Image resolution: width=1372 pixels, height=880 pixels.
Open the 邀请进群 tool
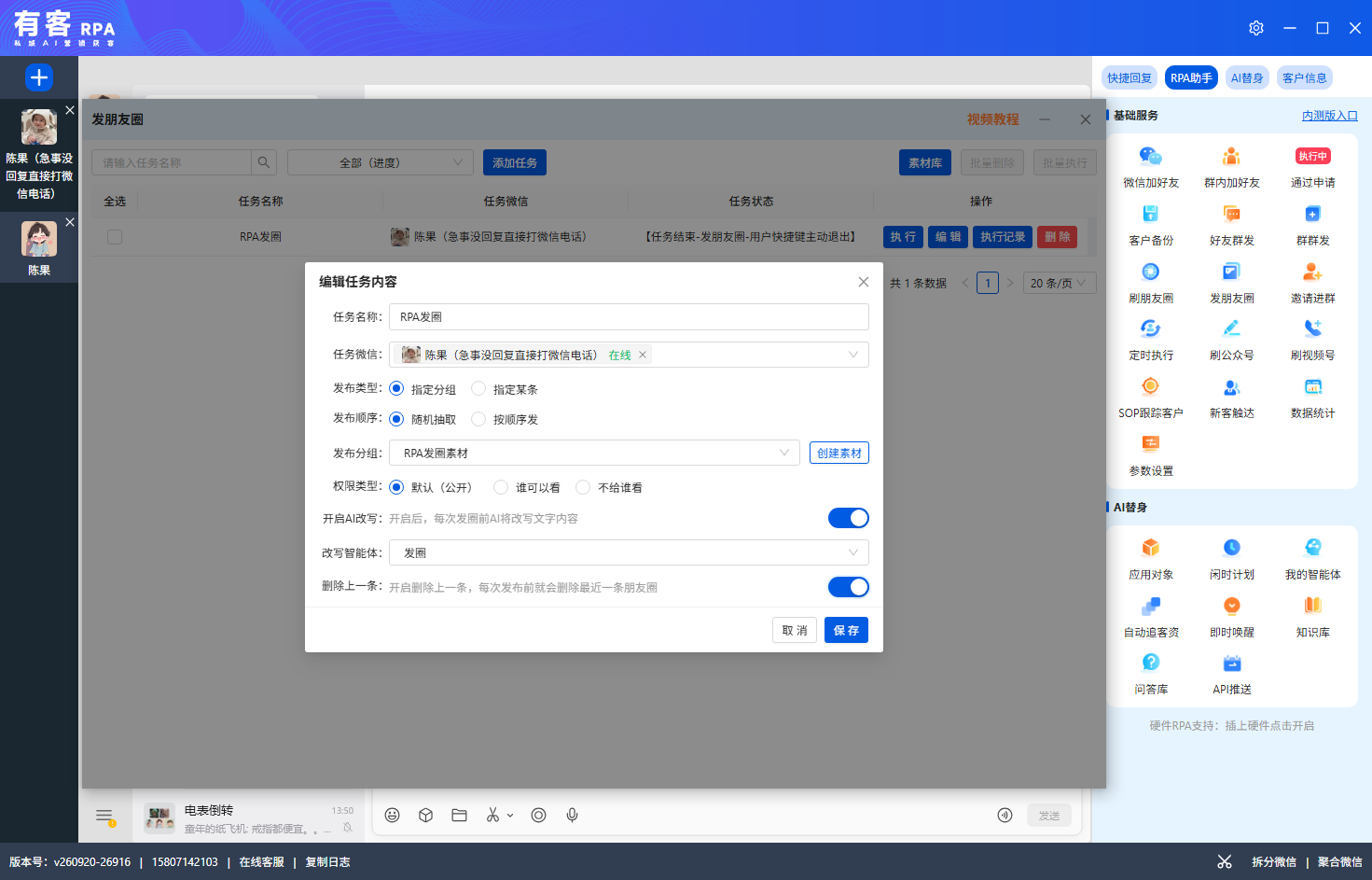pos(1313,283)
